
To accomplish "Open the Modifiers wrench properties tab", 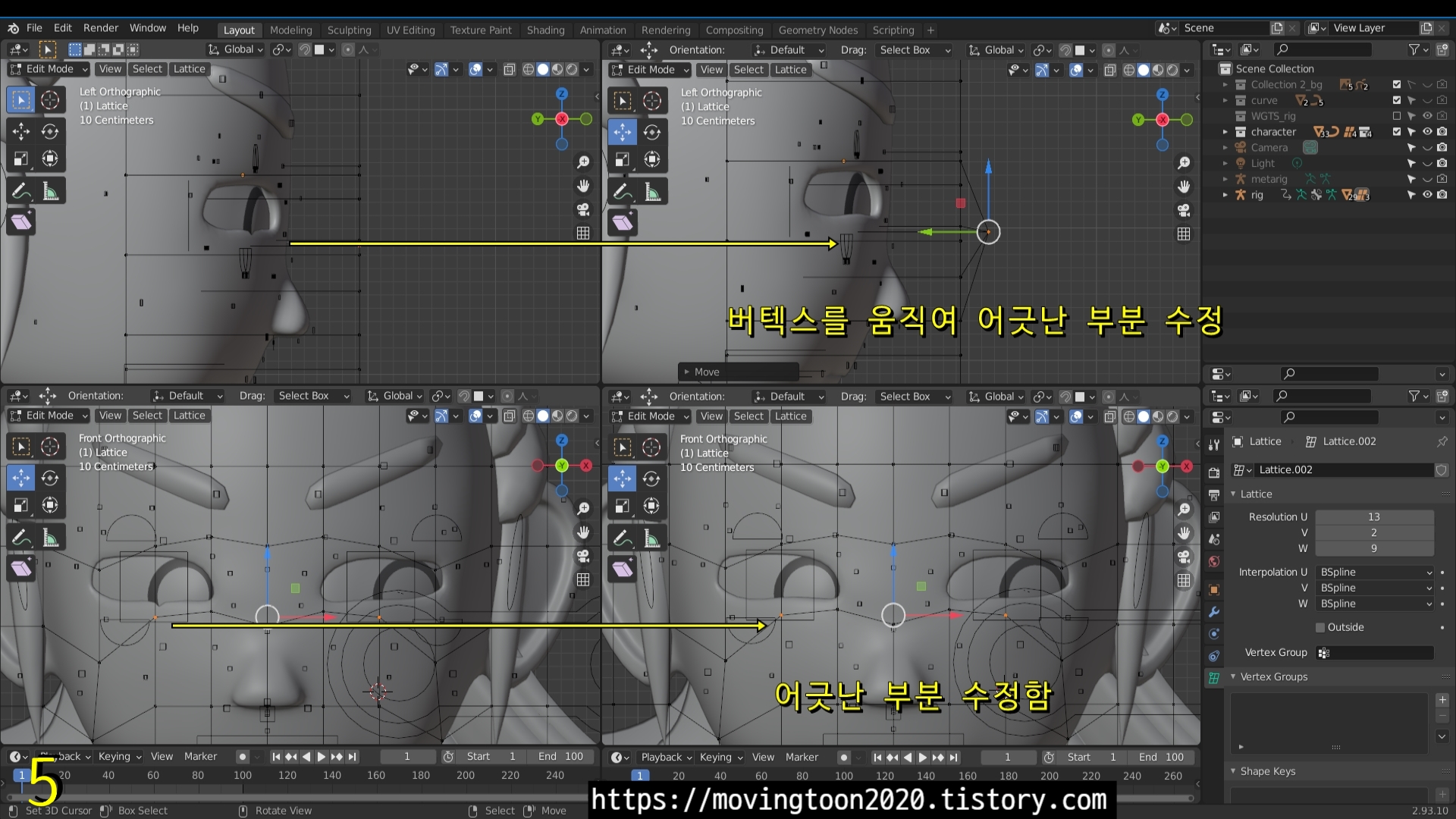I will [1214, 612].
